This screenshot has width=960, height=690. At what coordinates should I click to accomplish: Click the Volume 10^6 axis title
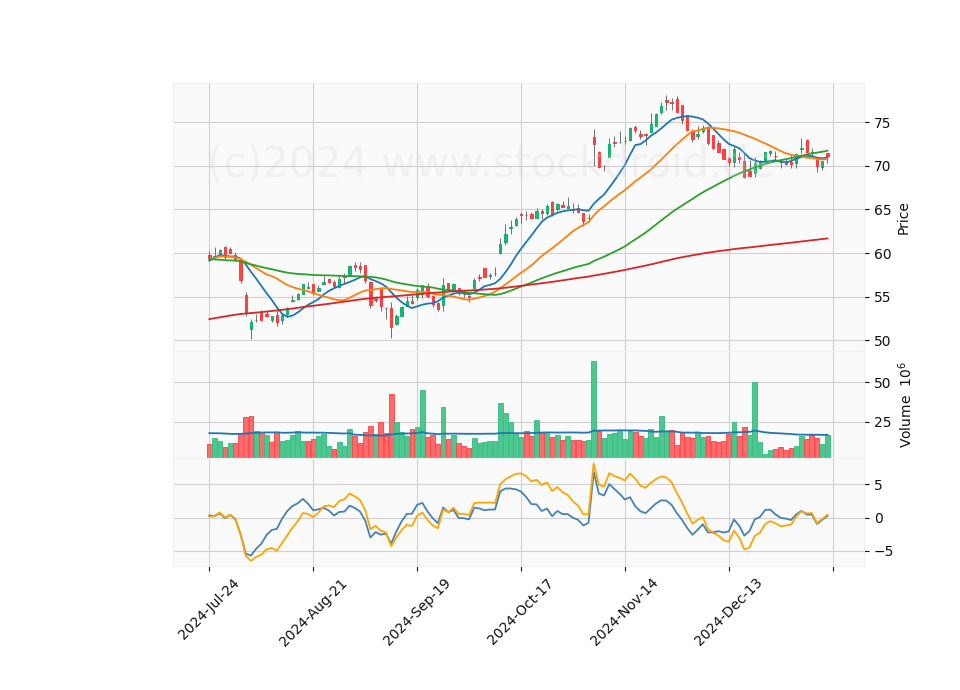click(904, 405)
